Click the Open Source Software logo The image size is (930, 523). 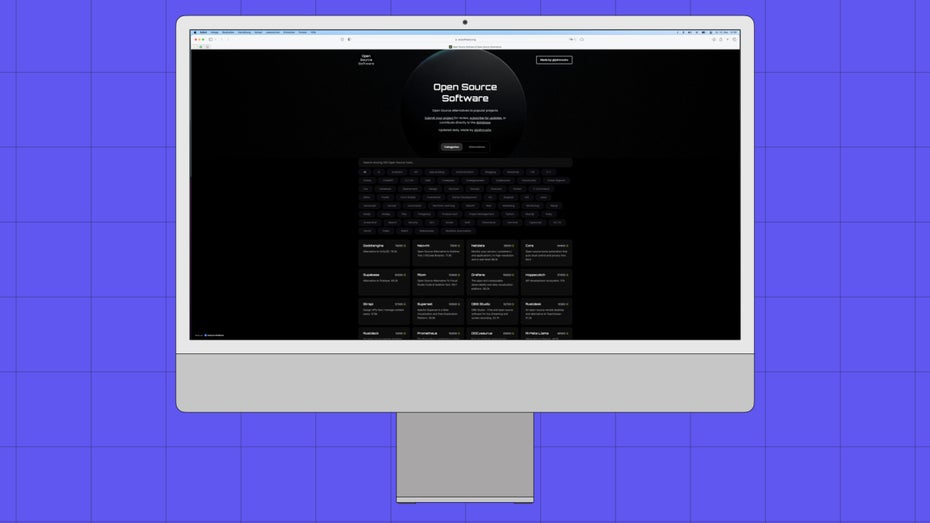(366, 60)
